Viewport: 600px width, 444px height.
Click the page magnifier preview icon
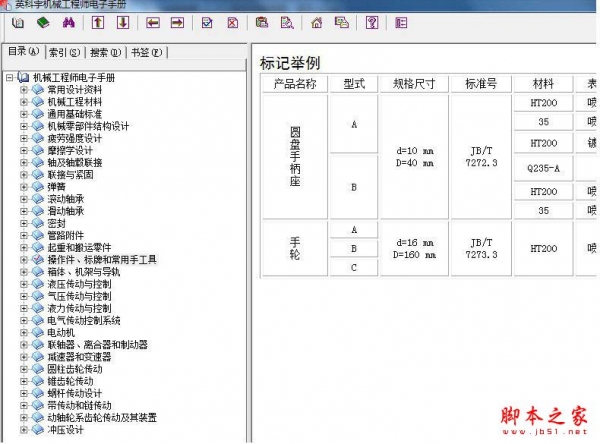(287, 23)
